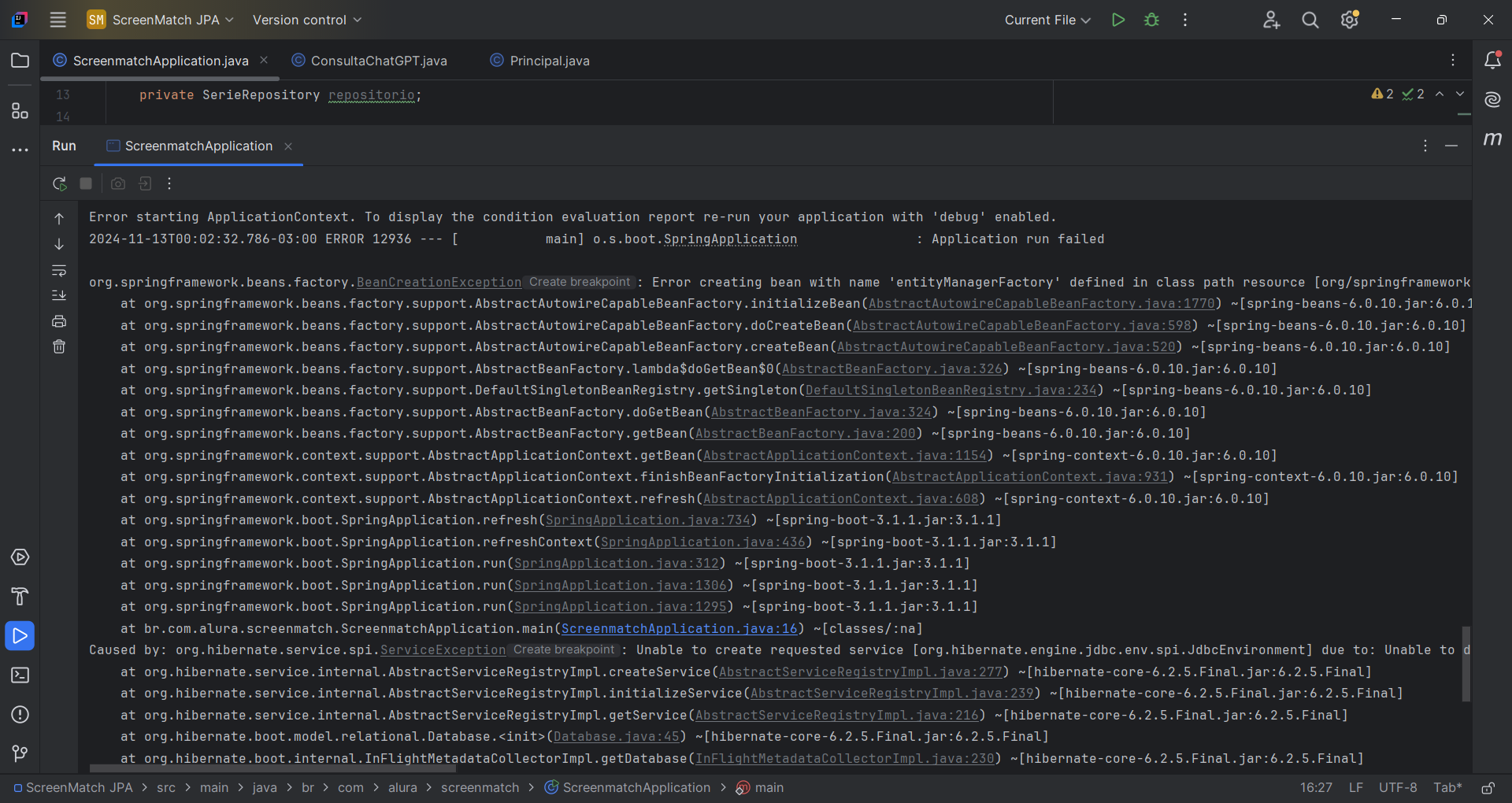
Task: Open the Terminal tool window
Action: coord(20,675)
